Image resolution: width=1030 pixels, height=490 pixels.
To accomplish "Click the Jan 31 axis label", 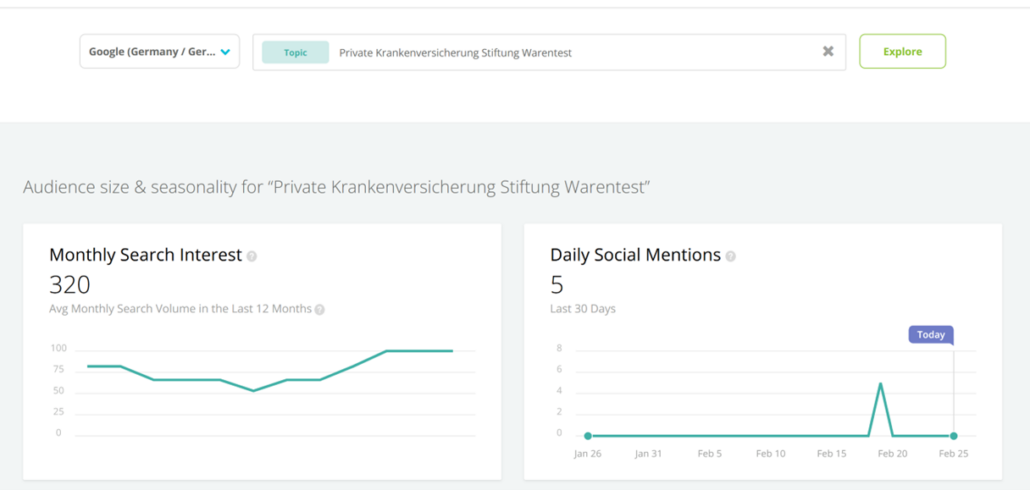I will tap(648, 454).
